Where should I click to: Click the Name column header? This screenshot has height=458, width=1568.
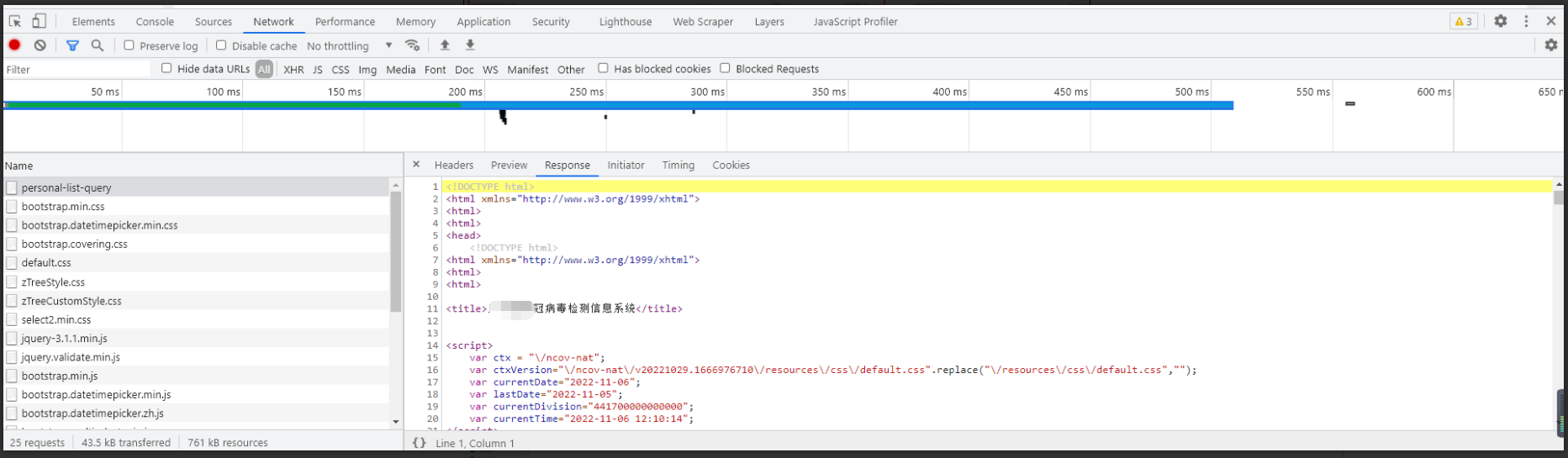click(x=203, y=166)
